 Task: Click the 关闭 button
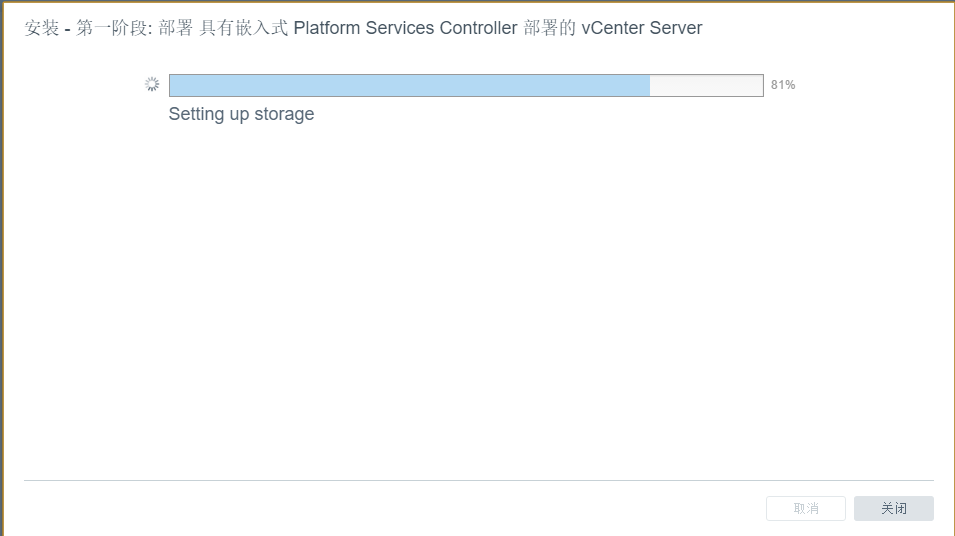click(893, 509)
